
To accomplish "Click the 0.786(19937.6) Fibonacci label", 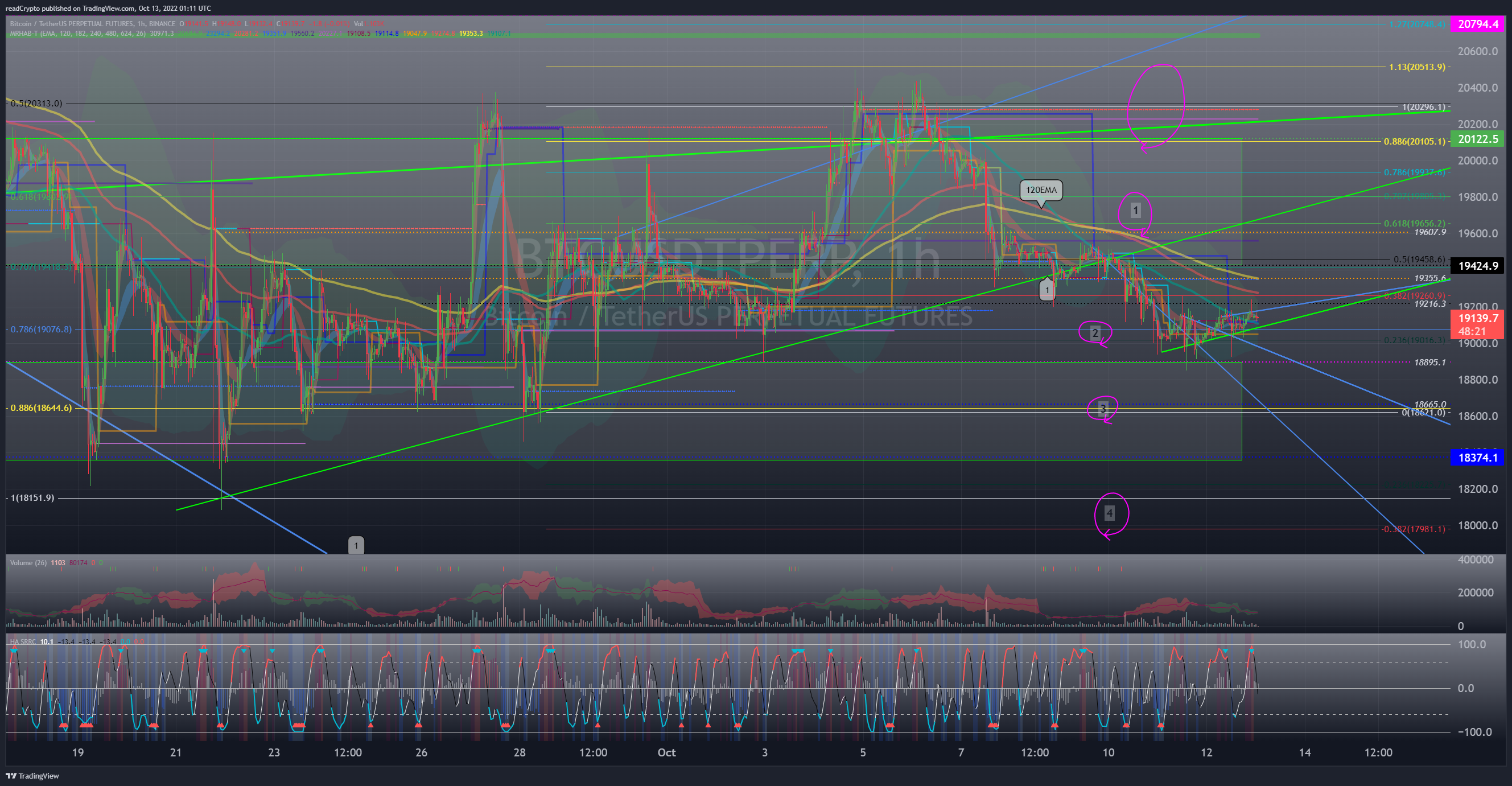I will click(1415, 172).
